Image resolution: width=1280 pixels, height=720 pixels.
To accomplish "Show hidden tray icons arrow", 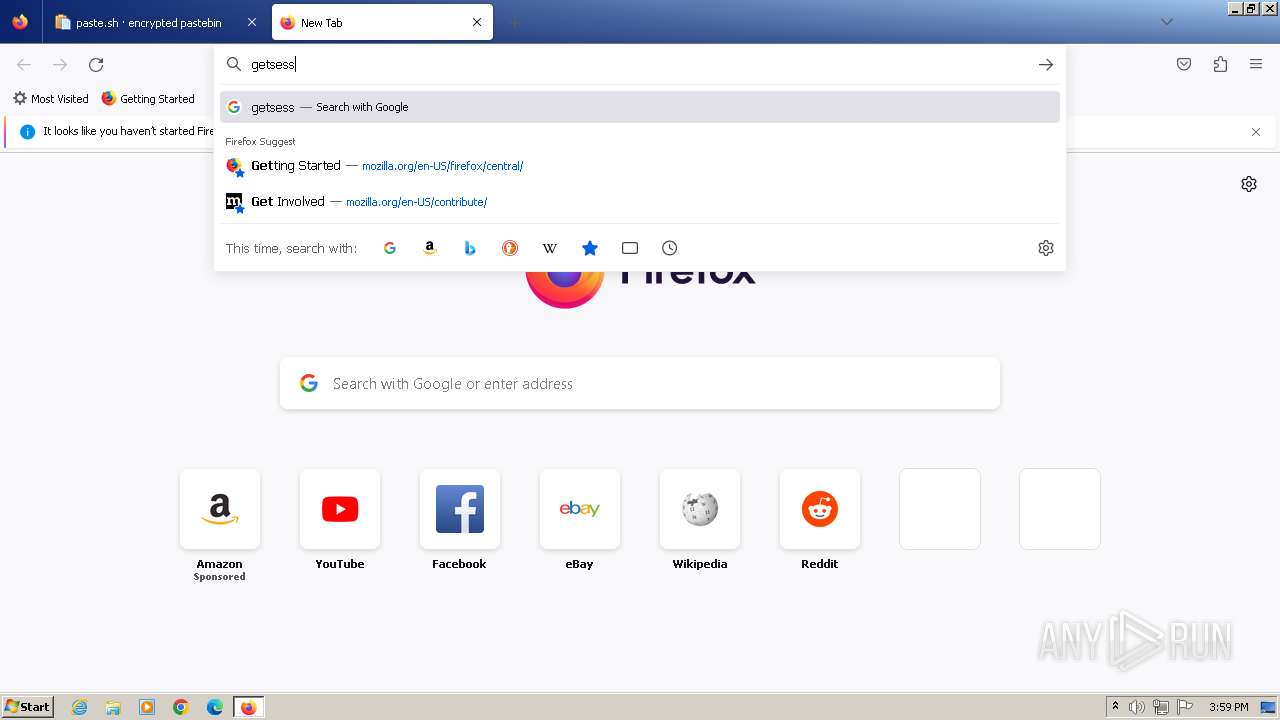I will (x=1115, y=707).
